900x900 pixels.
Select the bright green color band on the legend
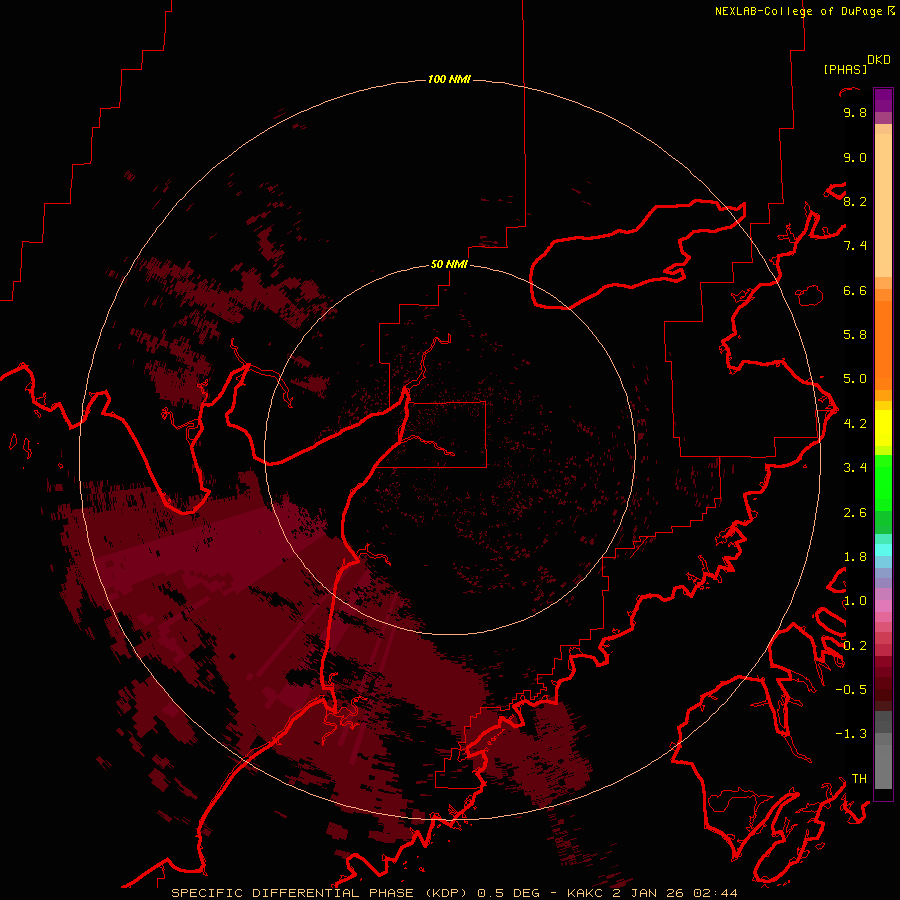883,483
